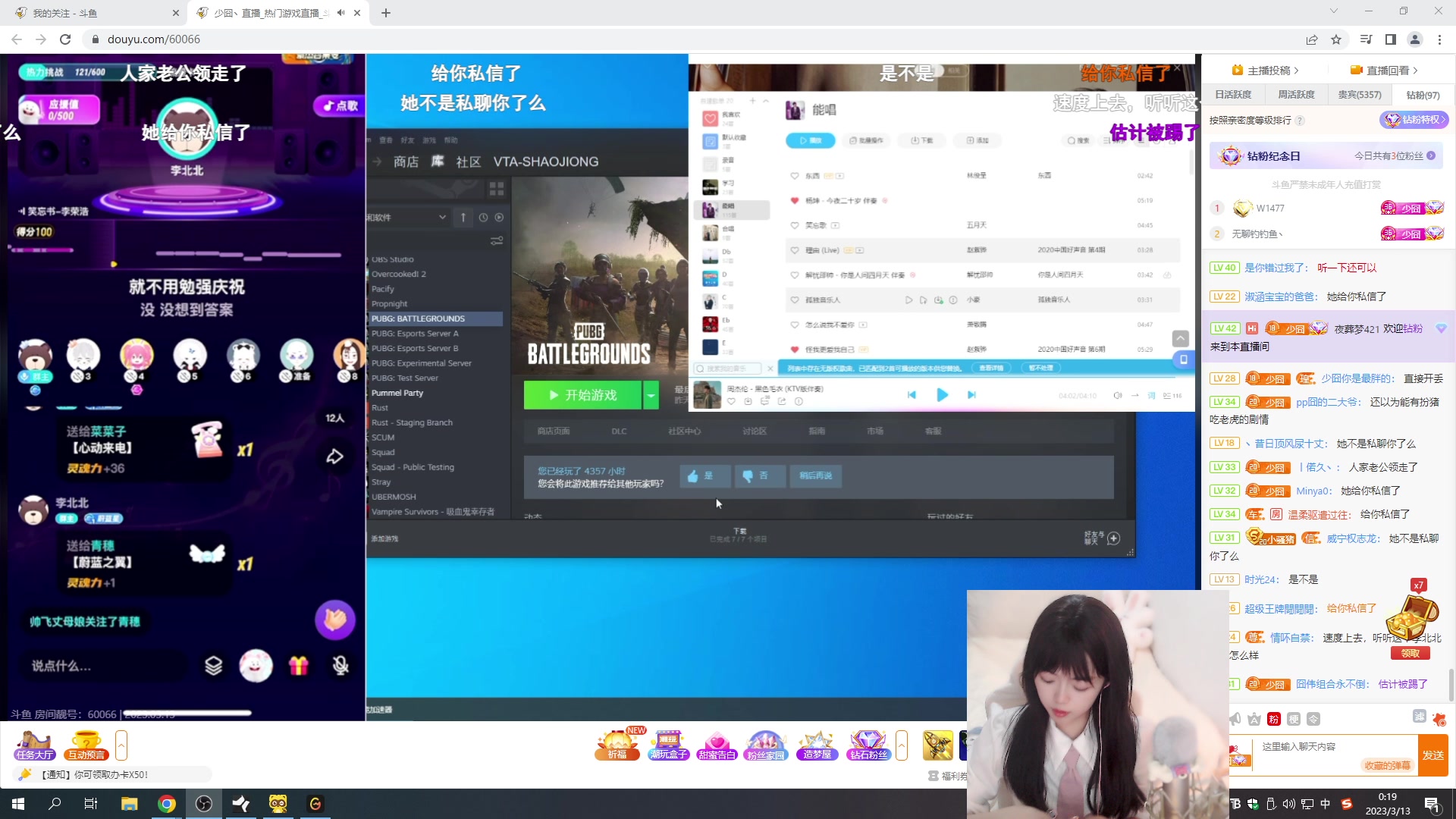
Task: Click the crown A noble danmu icon
Action: (x=1254, y=719)
